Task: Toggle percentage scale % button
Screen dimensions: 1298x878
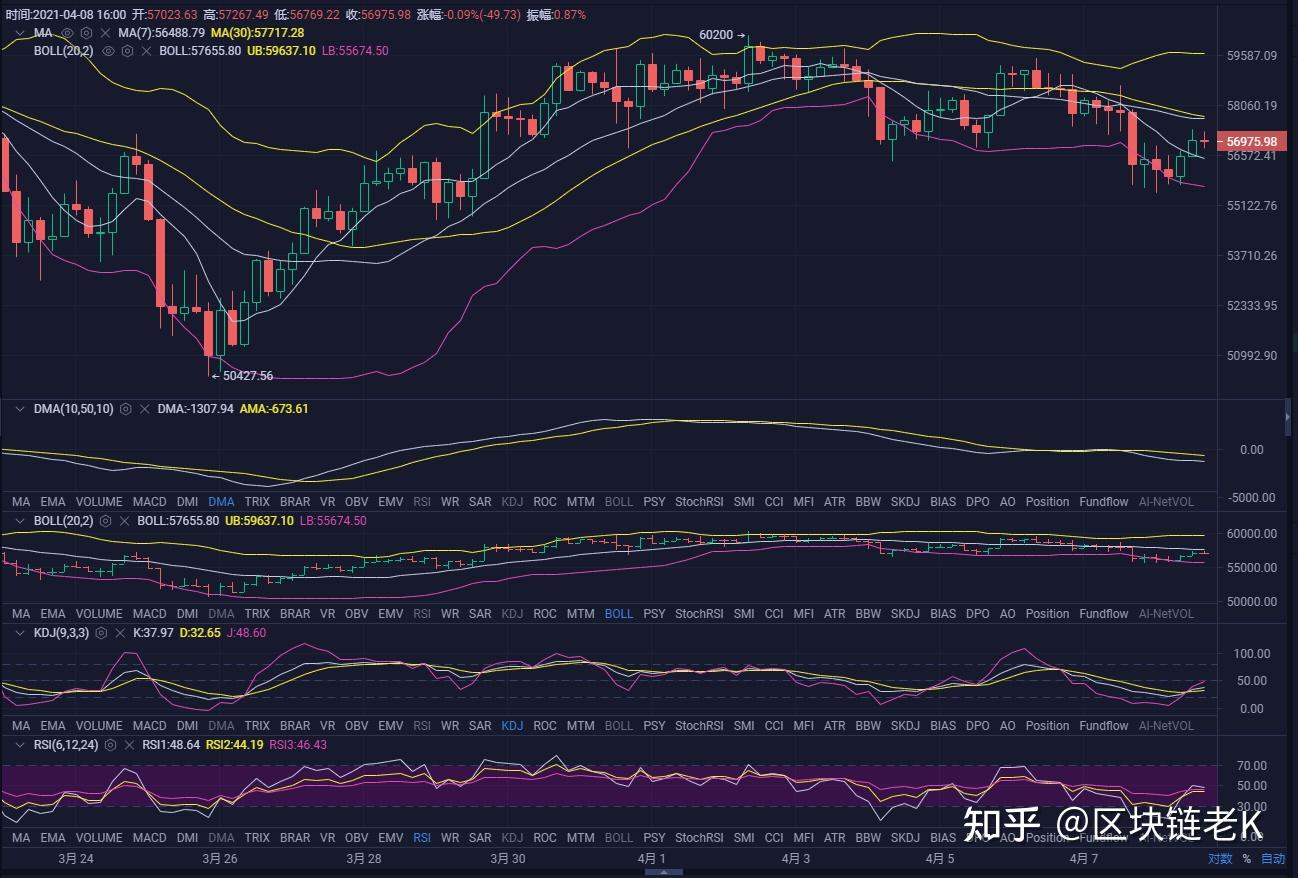Action: (1246, 858)
